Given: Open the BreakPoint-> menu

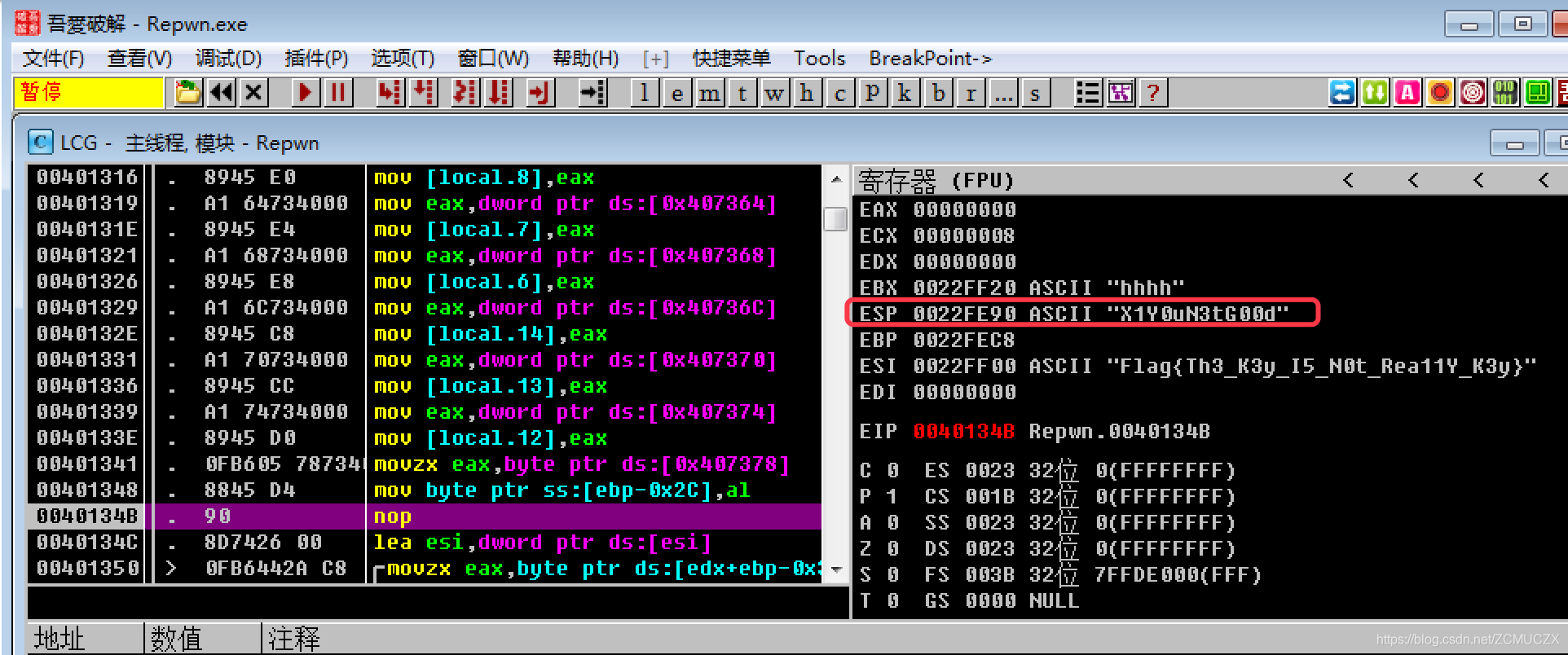Looking at the screenshot, I should pyautogui.click(x=930, y=59).
